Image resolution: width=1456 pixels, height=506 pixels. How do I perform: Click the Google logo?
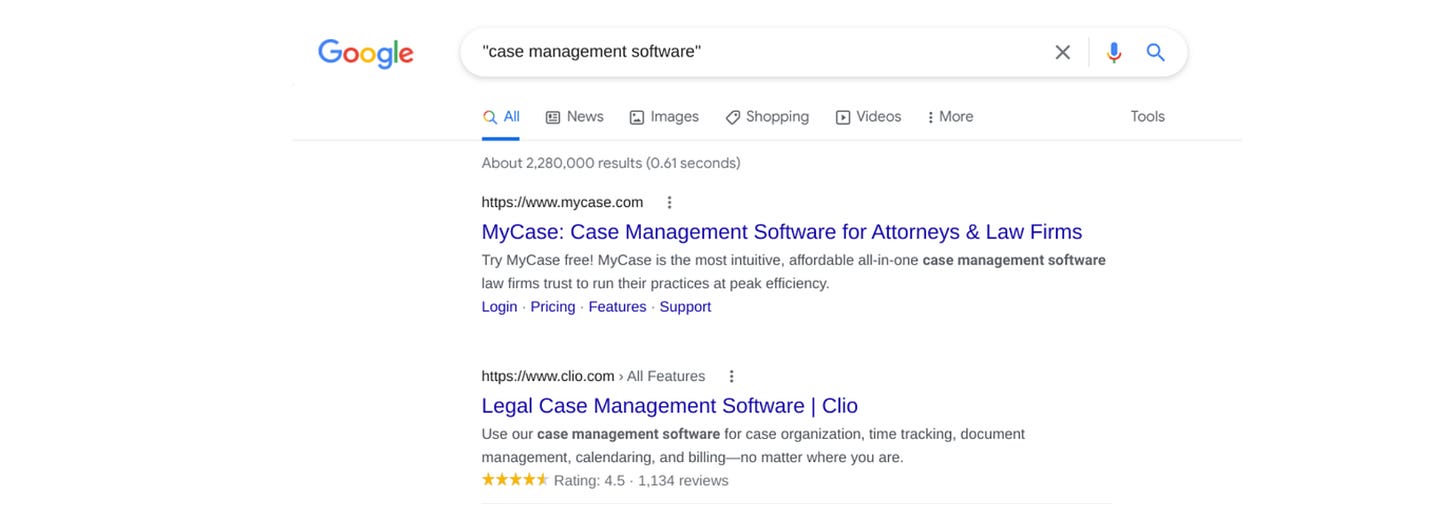point(365,53)
